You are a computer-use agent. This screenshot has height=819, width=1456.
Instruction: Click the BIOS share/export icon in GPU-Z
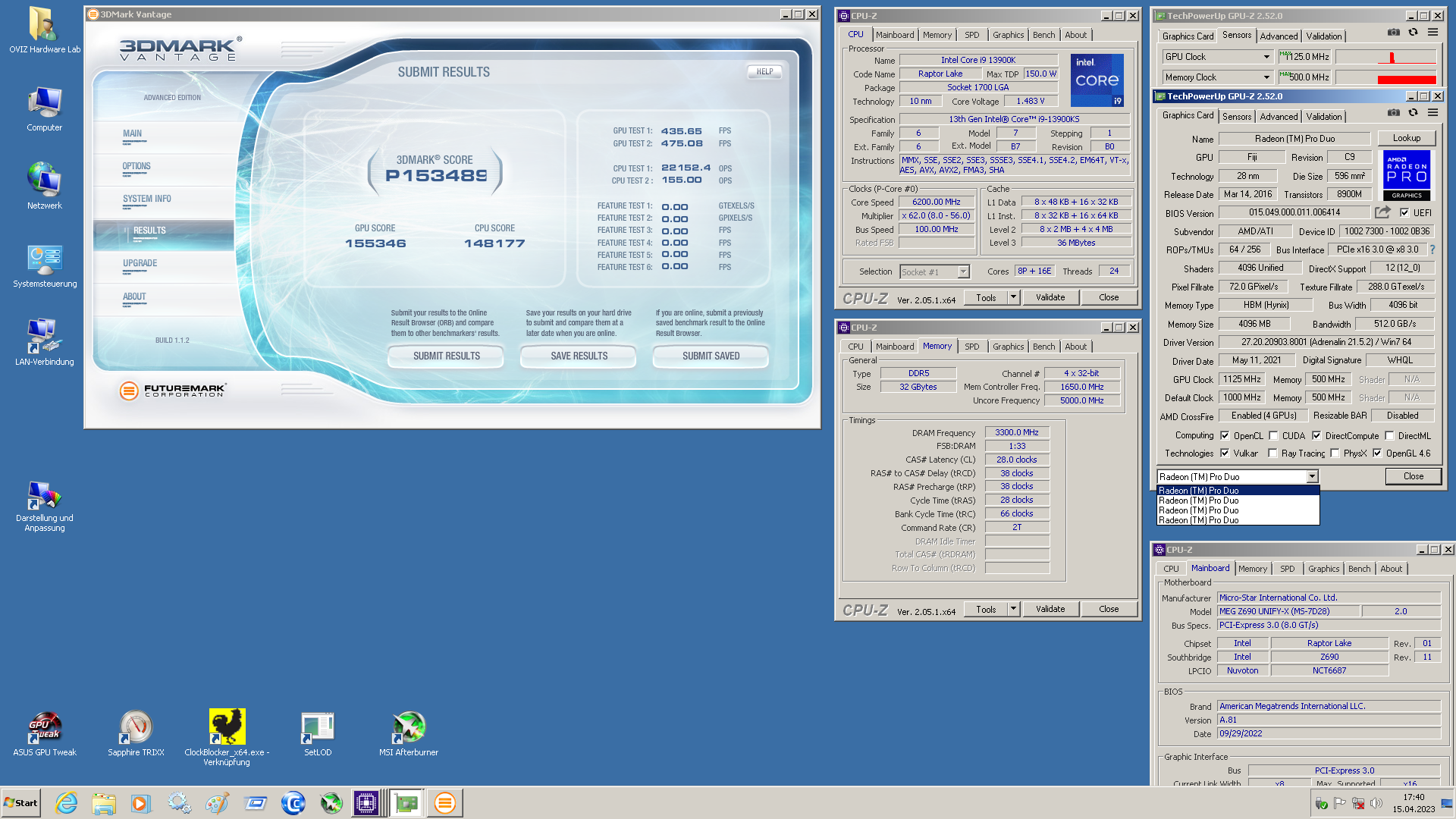1383,212
